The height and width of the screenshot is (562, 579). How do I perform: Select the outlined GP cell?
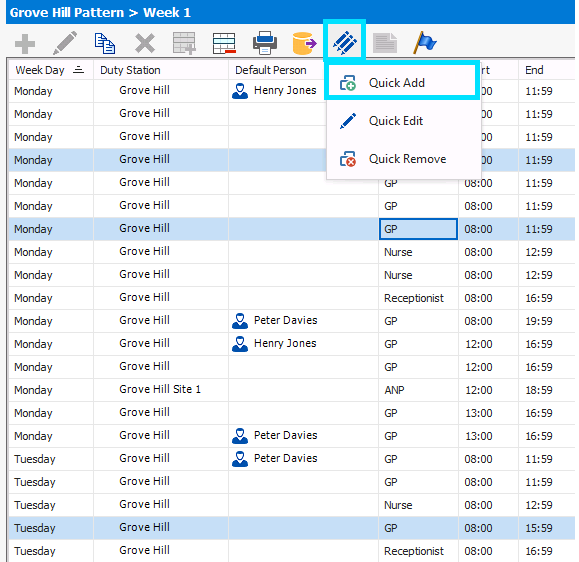(418, 229)
